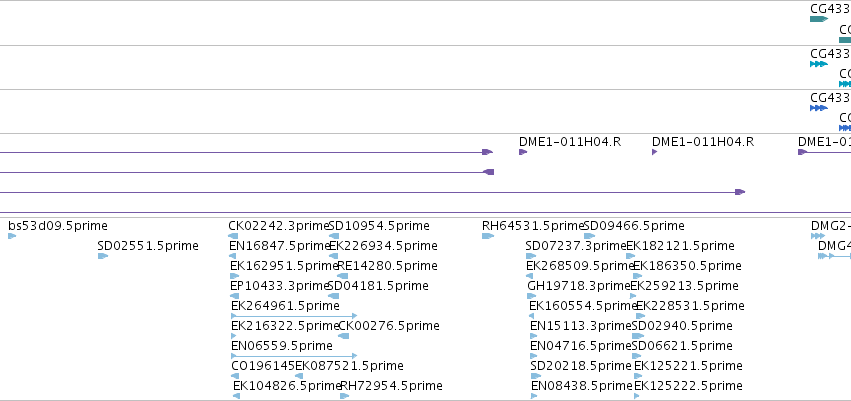
Task: Select the arrow glyph under EK182121.5prime
Action: [631, 256]
